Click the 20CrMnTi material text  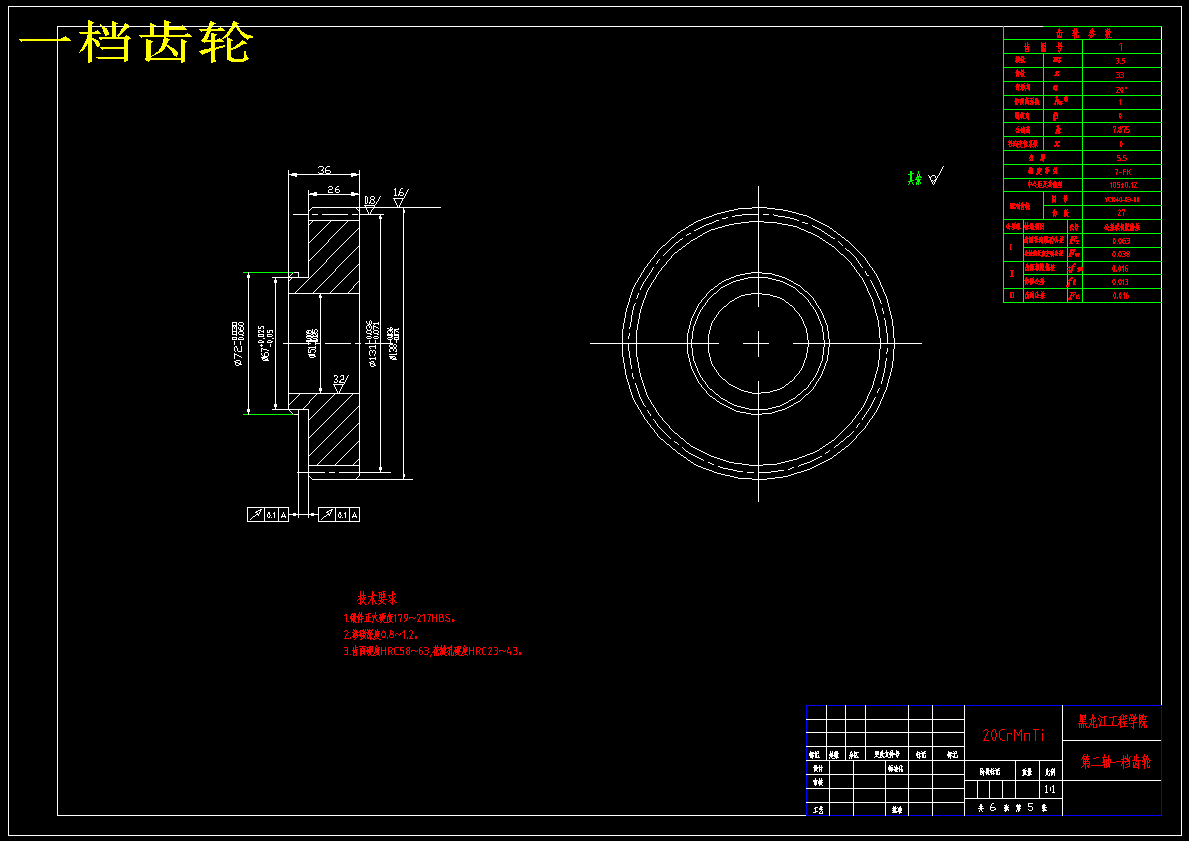pyautogui.click(x=1013, y=736)
